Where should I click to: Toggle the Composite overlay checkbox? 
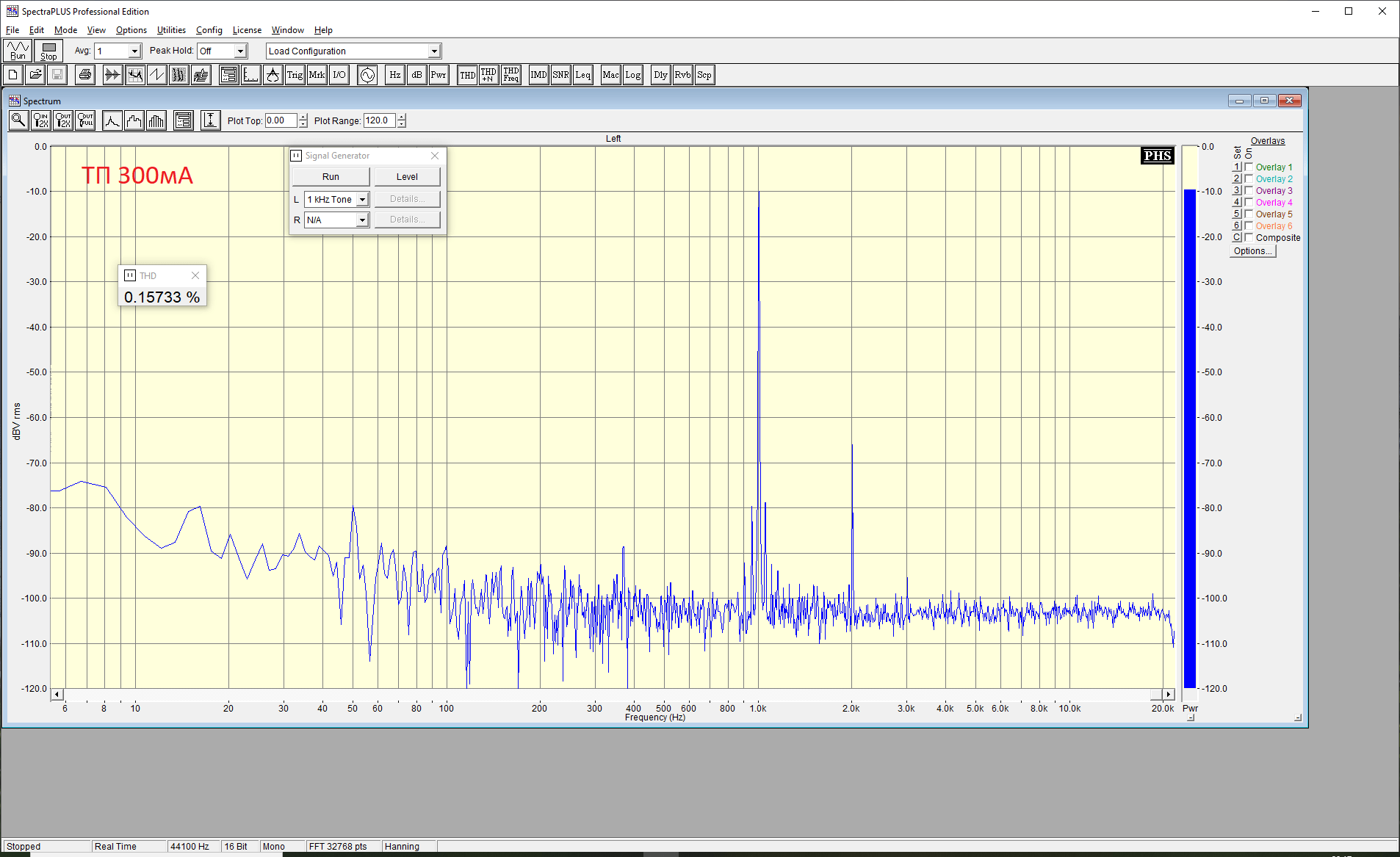tap(1249, 238)
